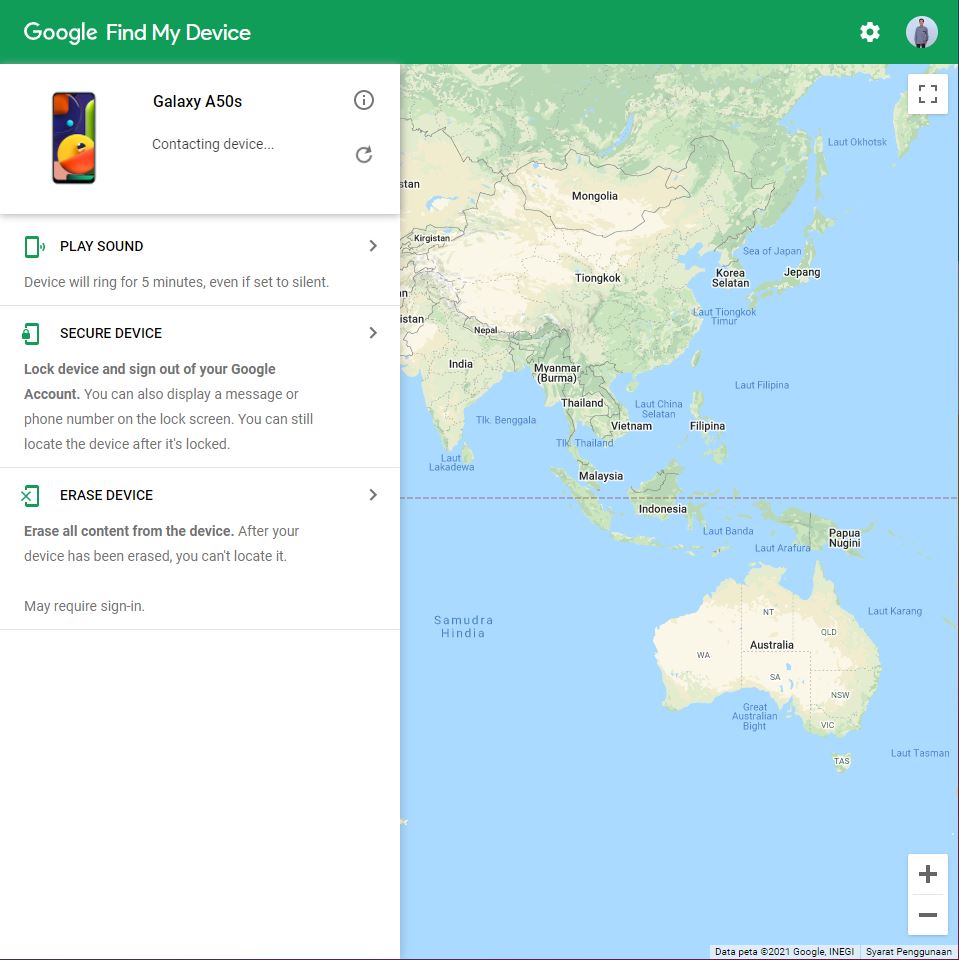Image resolution: width=959 pixels, height=960 pixels.
Task: Click Mongolia label on the map
Action: 595,196
